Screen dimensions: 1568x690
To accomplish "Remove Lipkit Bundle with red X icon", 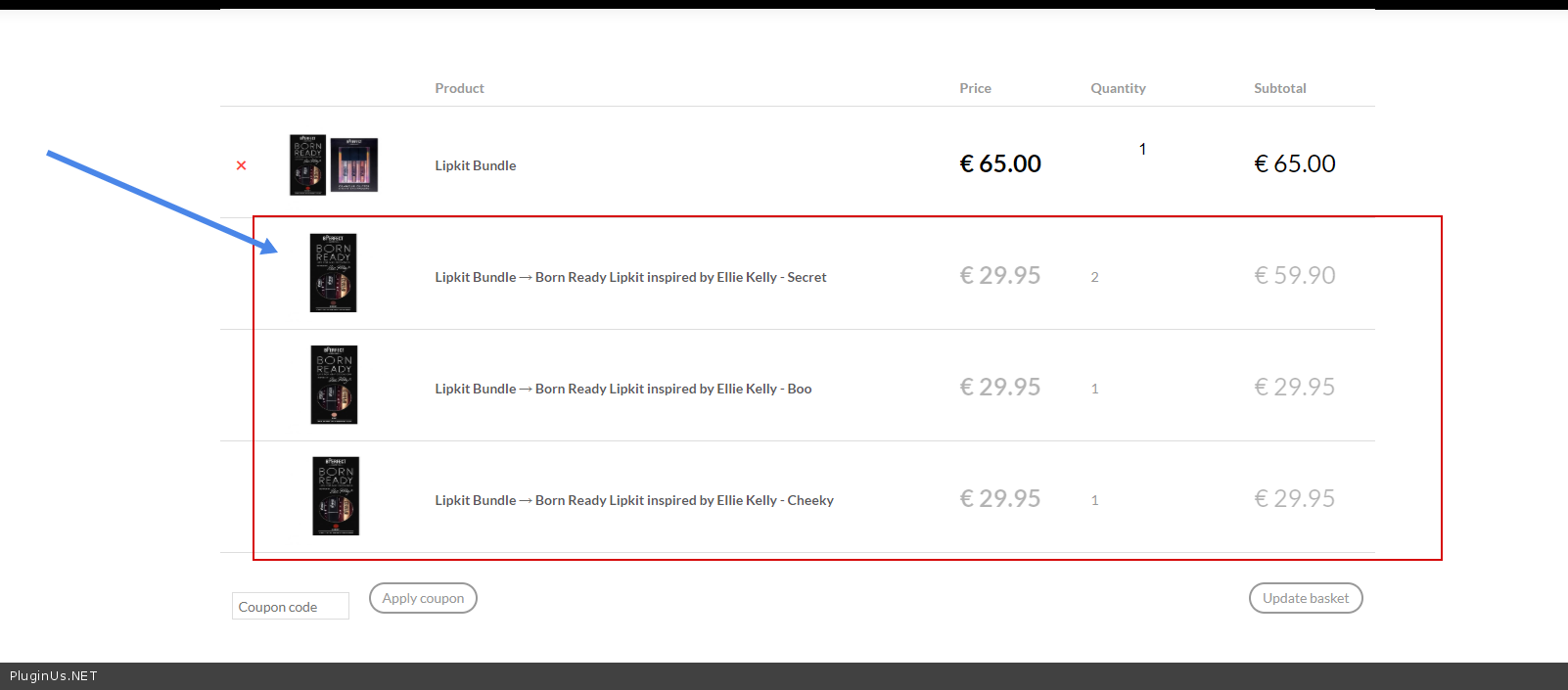I will 241,165.
